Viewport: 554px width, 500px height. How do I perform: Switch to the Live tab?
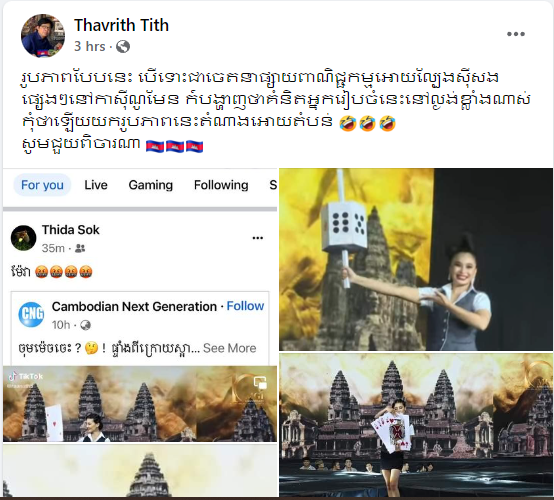[96, 185]
